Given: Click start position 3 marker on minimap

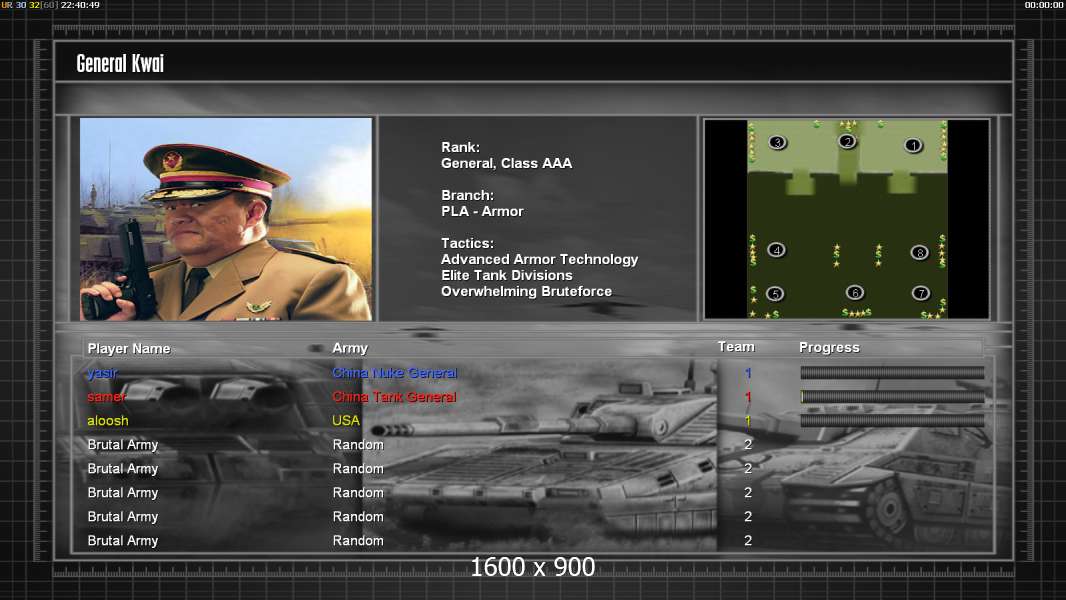Looking at the screenshot, I should [x=777, y=142].
